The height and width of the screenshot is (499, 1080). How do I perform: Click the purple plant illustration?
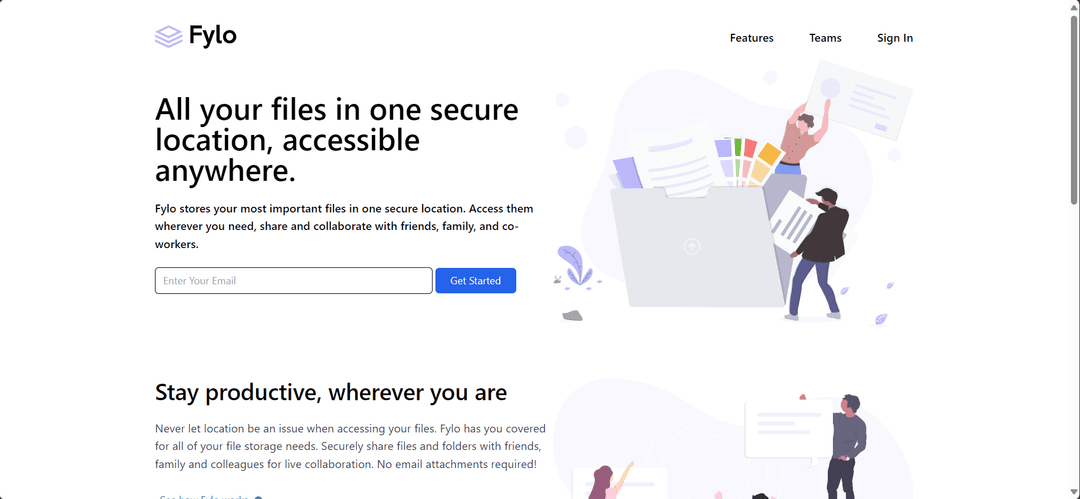(574, 265)
